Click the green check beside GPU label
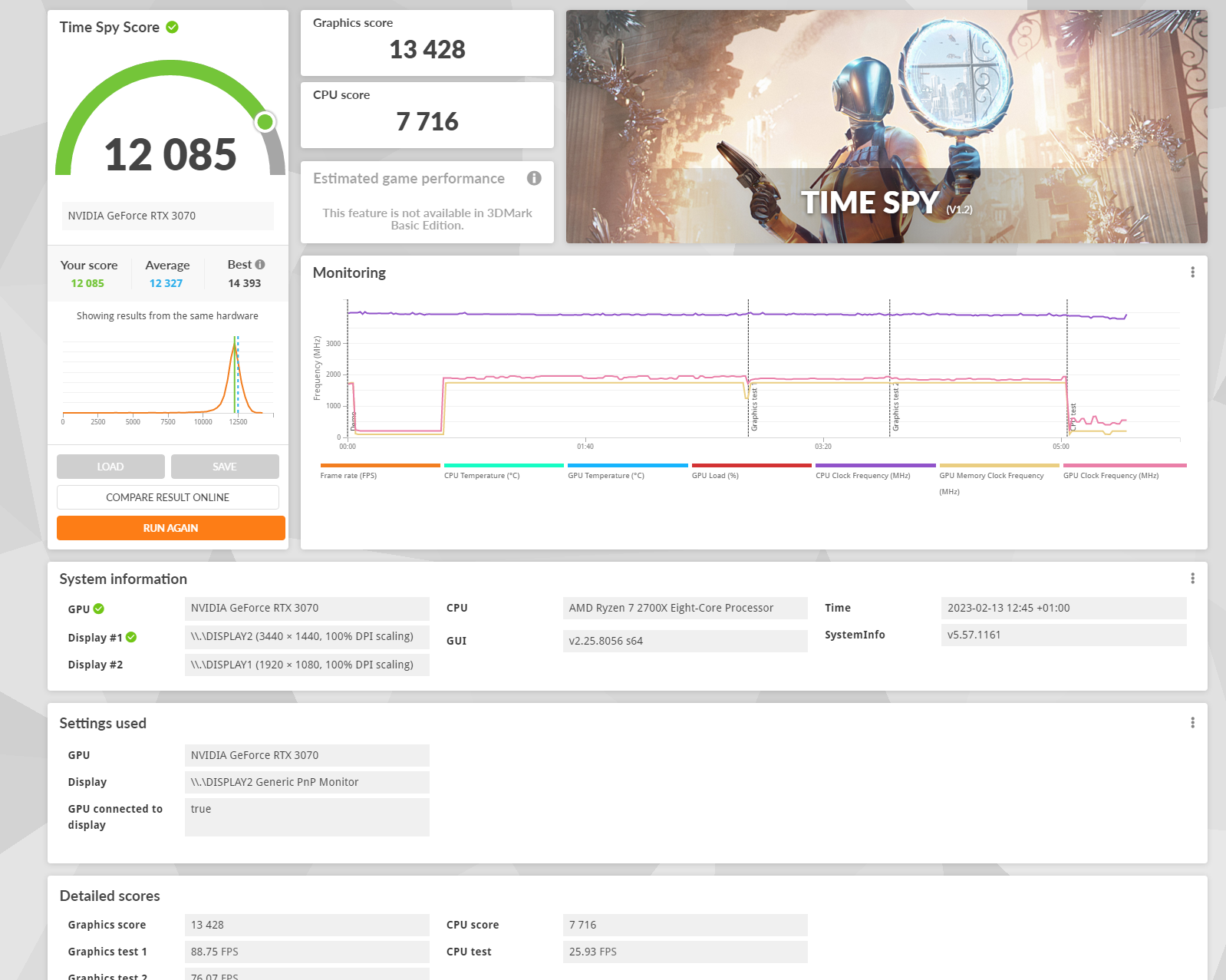Image resolution: width=1226 pixels, height=980 pixels. [99, 609]
